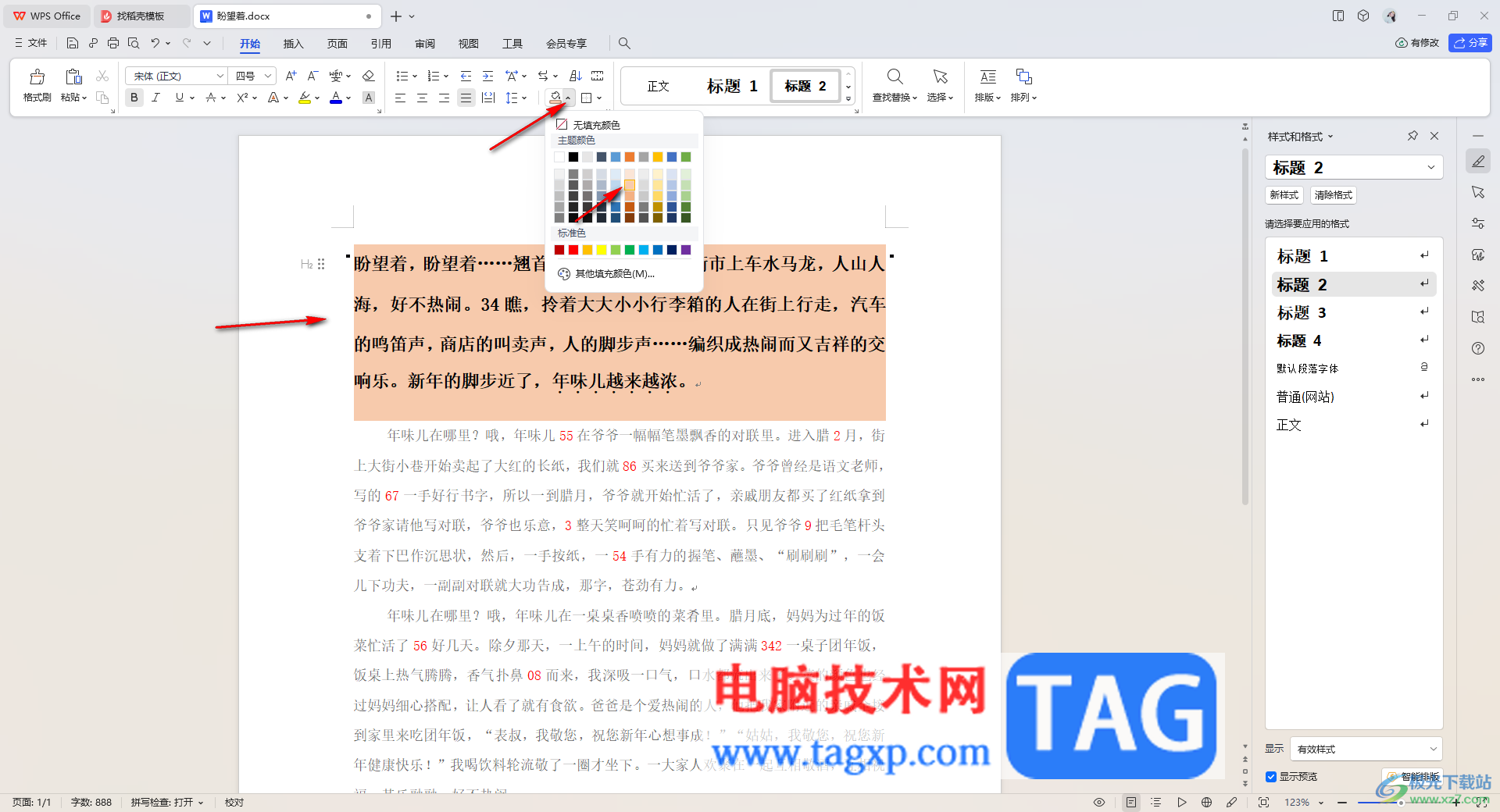Switch to the 插入 tab

click(293, 44)
